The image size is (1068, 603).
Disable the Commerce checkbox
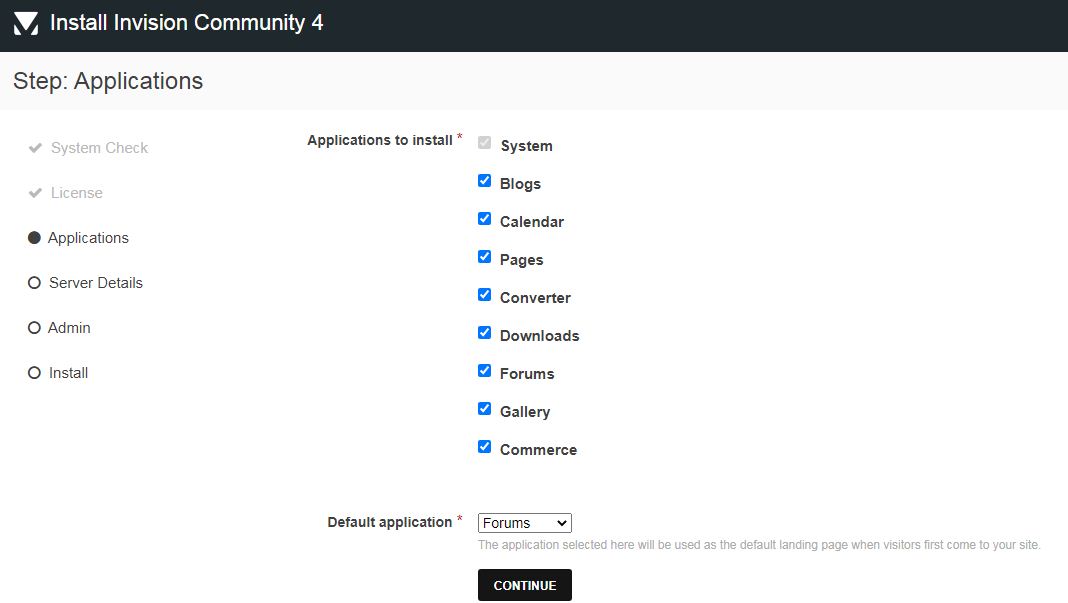click(x=484, y=446)
